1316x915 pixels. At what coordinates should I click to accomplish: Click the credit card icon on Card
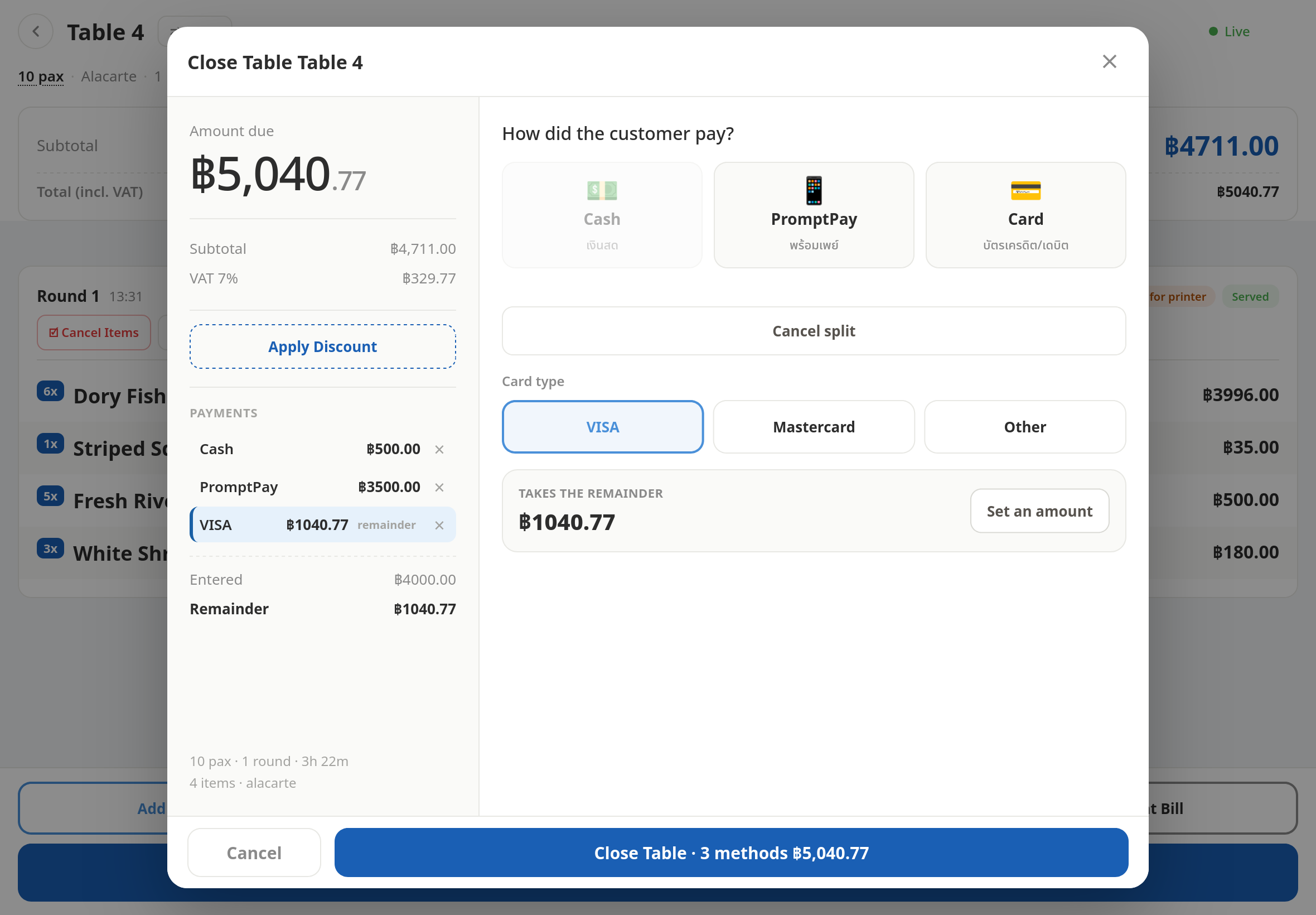click(x=1025, y=190)
